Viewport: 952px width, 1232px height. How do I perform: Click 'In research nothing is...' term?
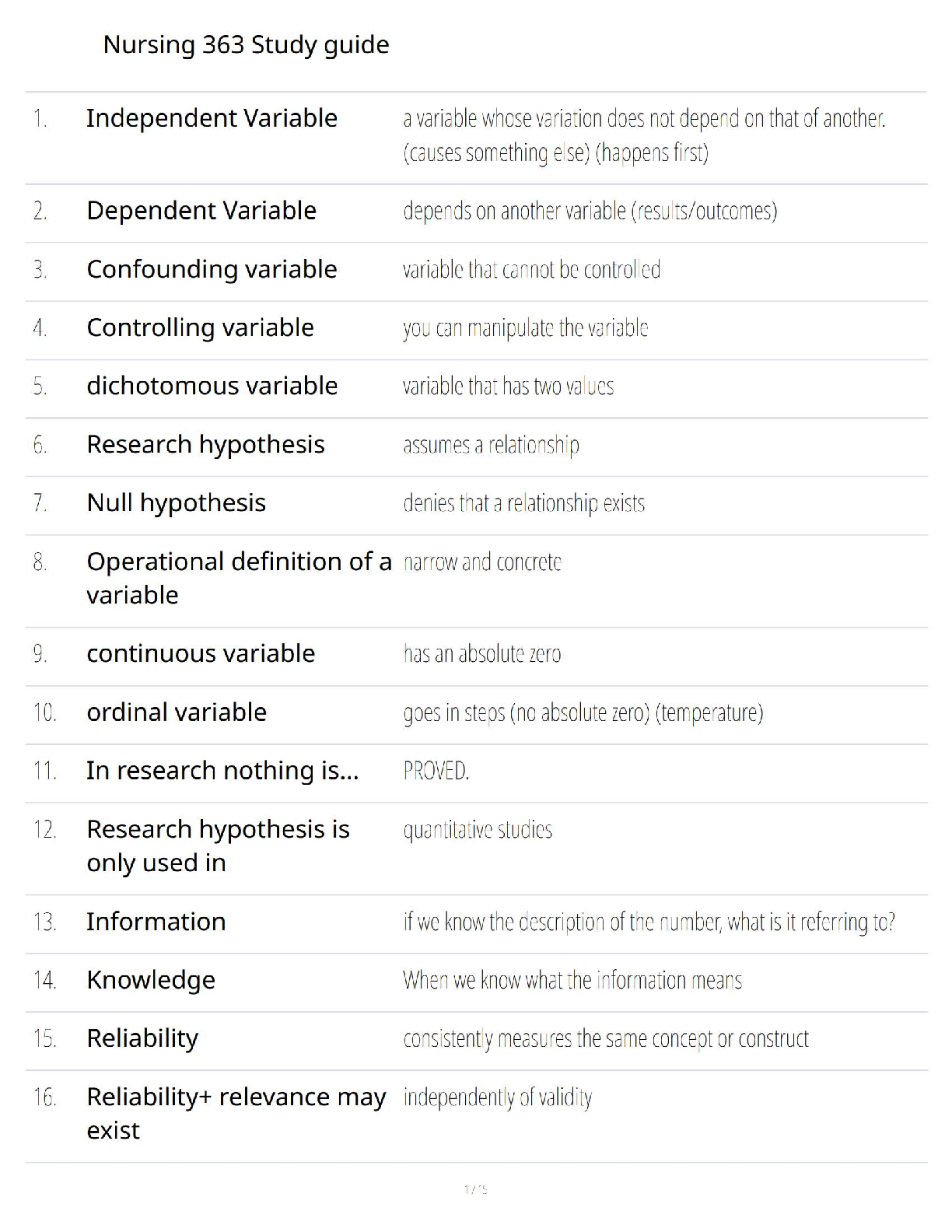point(222,770)
